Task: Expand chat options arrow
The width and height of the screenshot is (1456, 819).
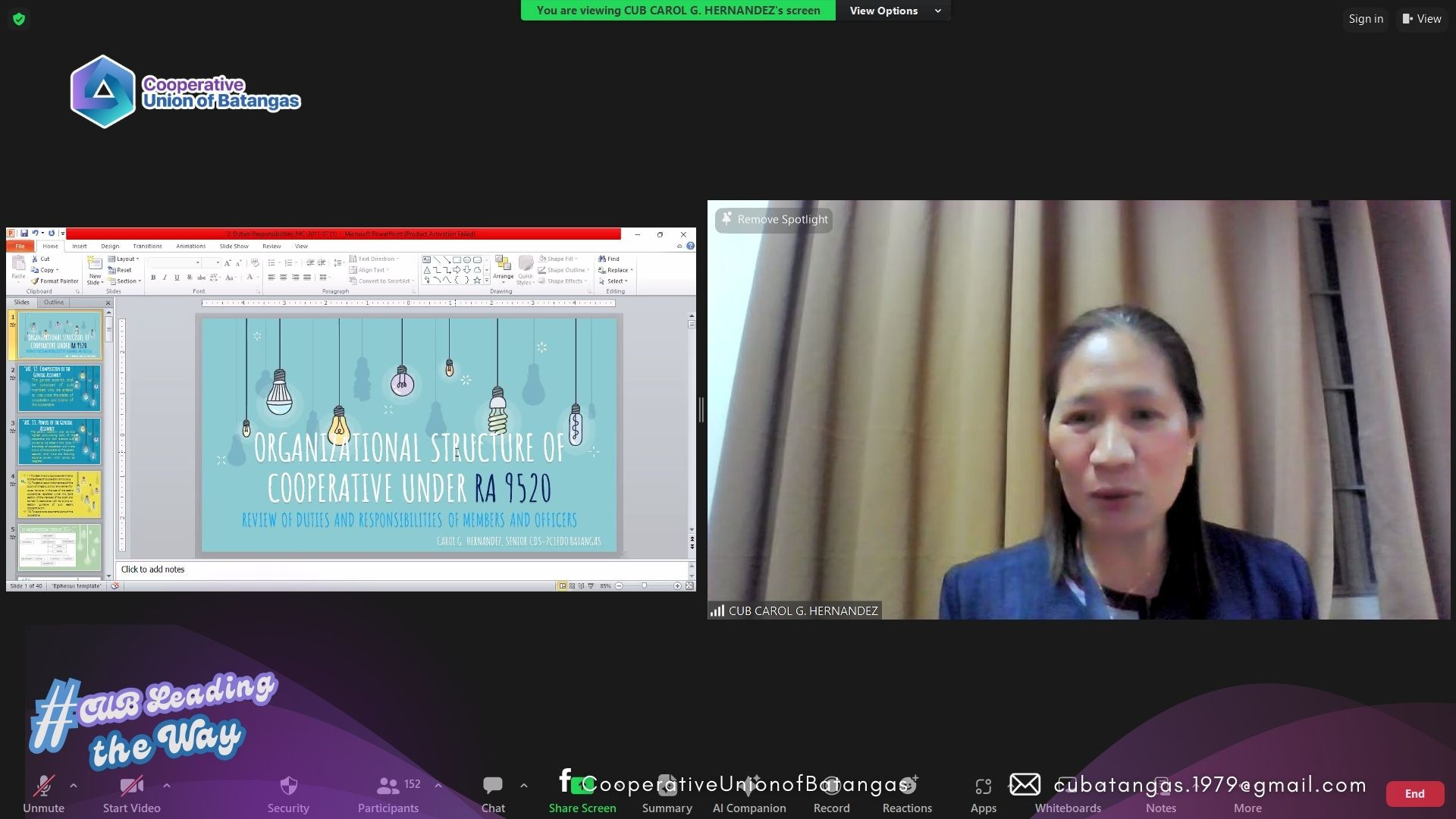Action: 524,786
